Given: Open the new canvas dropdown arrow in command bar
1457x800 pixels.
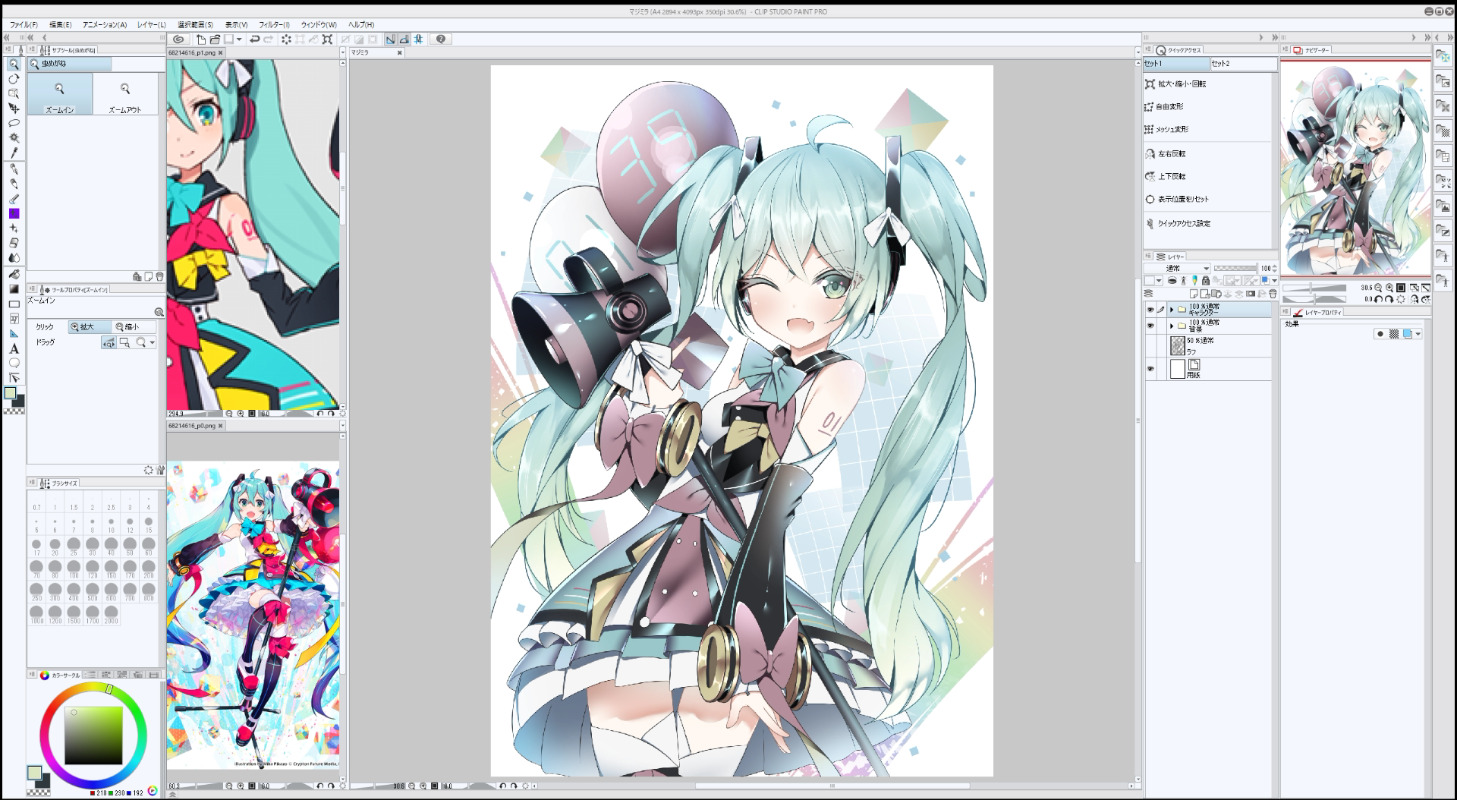Looking at the screenshot, I should click(x=239, y=39).
